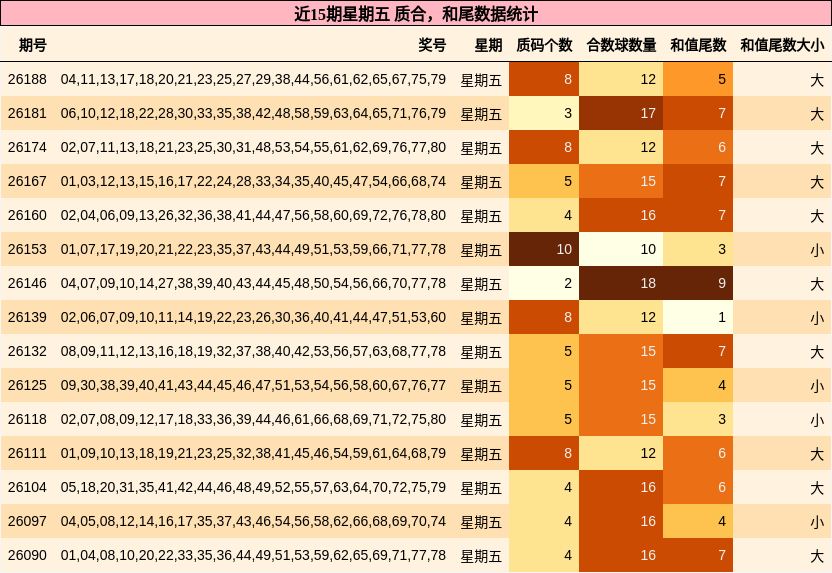Click sum tail cell 5 in row 26188

click(698, 80)
